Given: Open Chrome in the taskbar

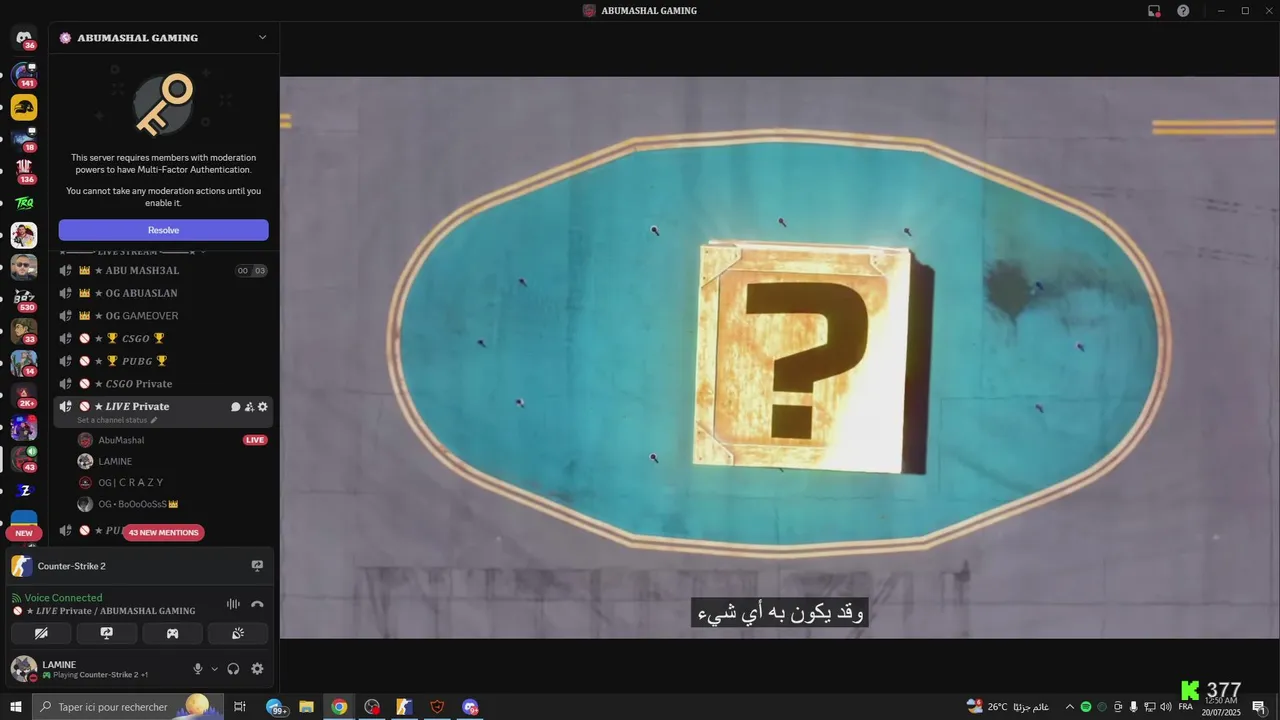Looking at the screenshot, I should point(339,707).
